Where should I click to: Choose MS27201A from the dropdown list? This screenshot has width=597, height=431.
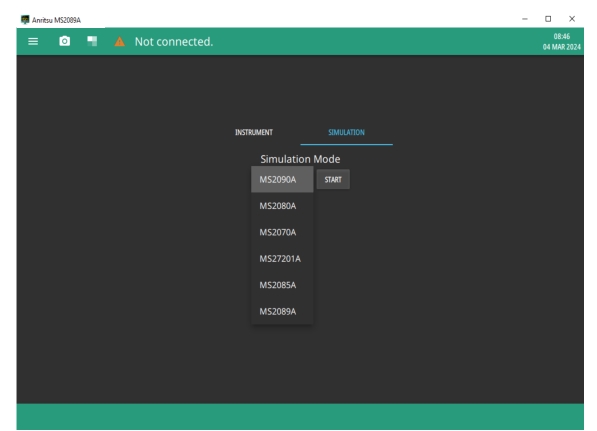(x=282, y=259)
